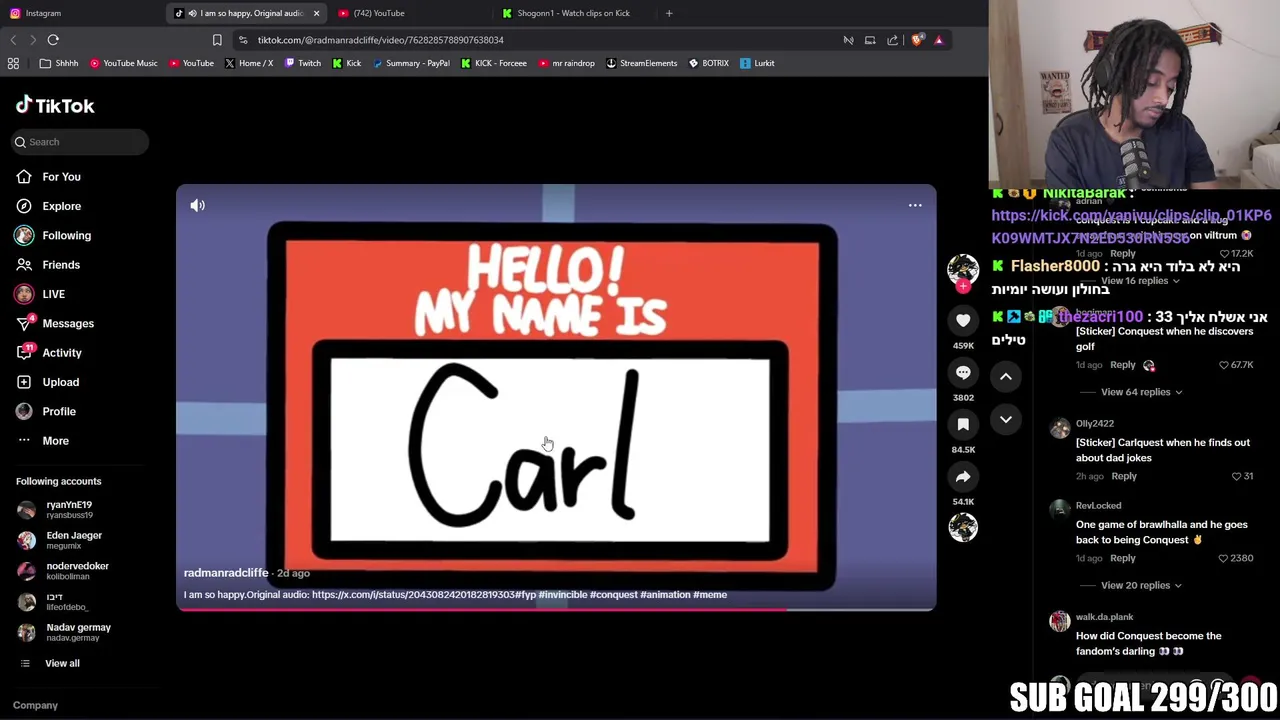Reload the page

pyautogui.click(x=53, y=40)
